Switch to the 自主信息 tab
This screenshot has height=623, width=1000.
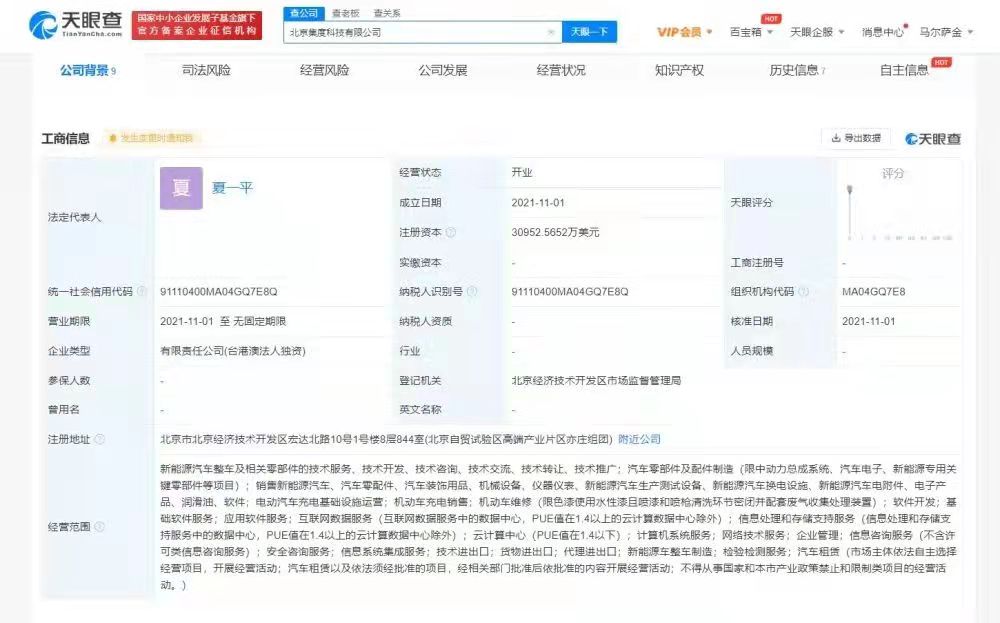(904, 70)
